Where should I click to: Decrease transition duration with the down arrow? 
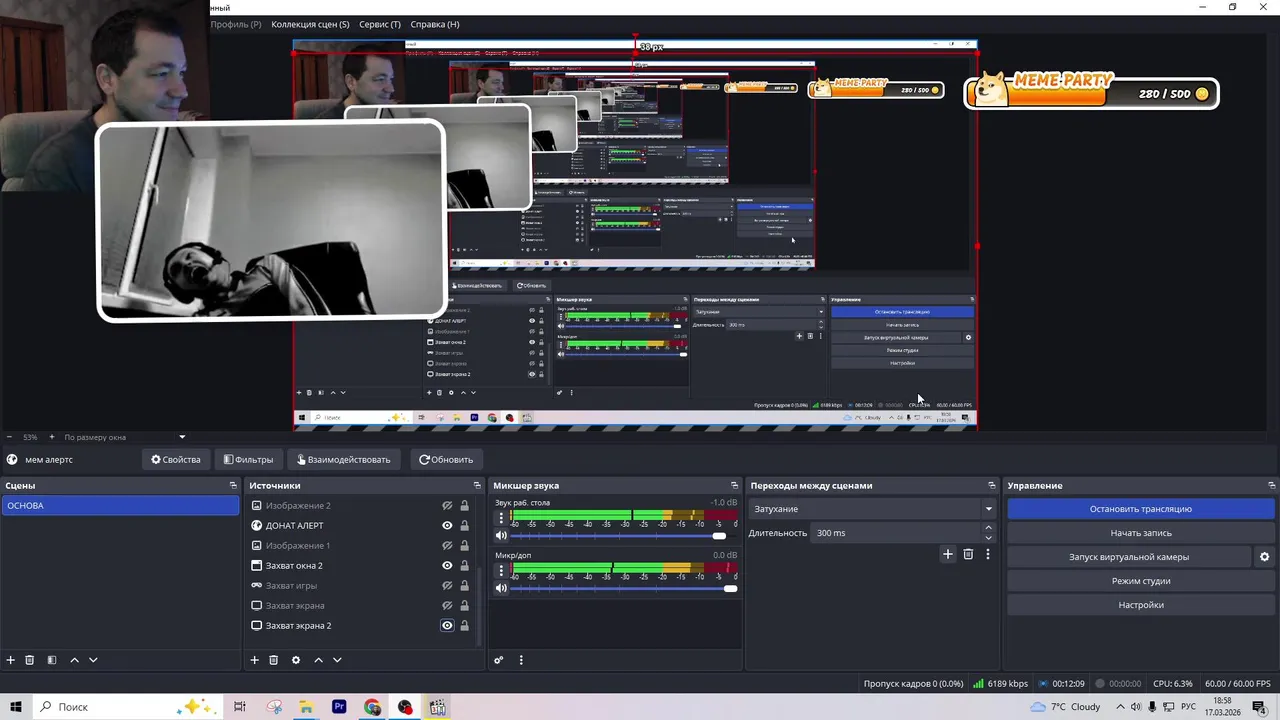(x=988, y=538)
